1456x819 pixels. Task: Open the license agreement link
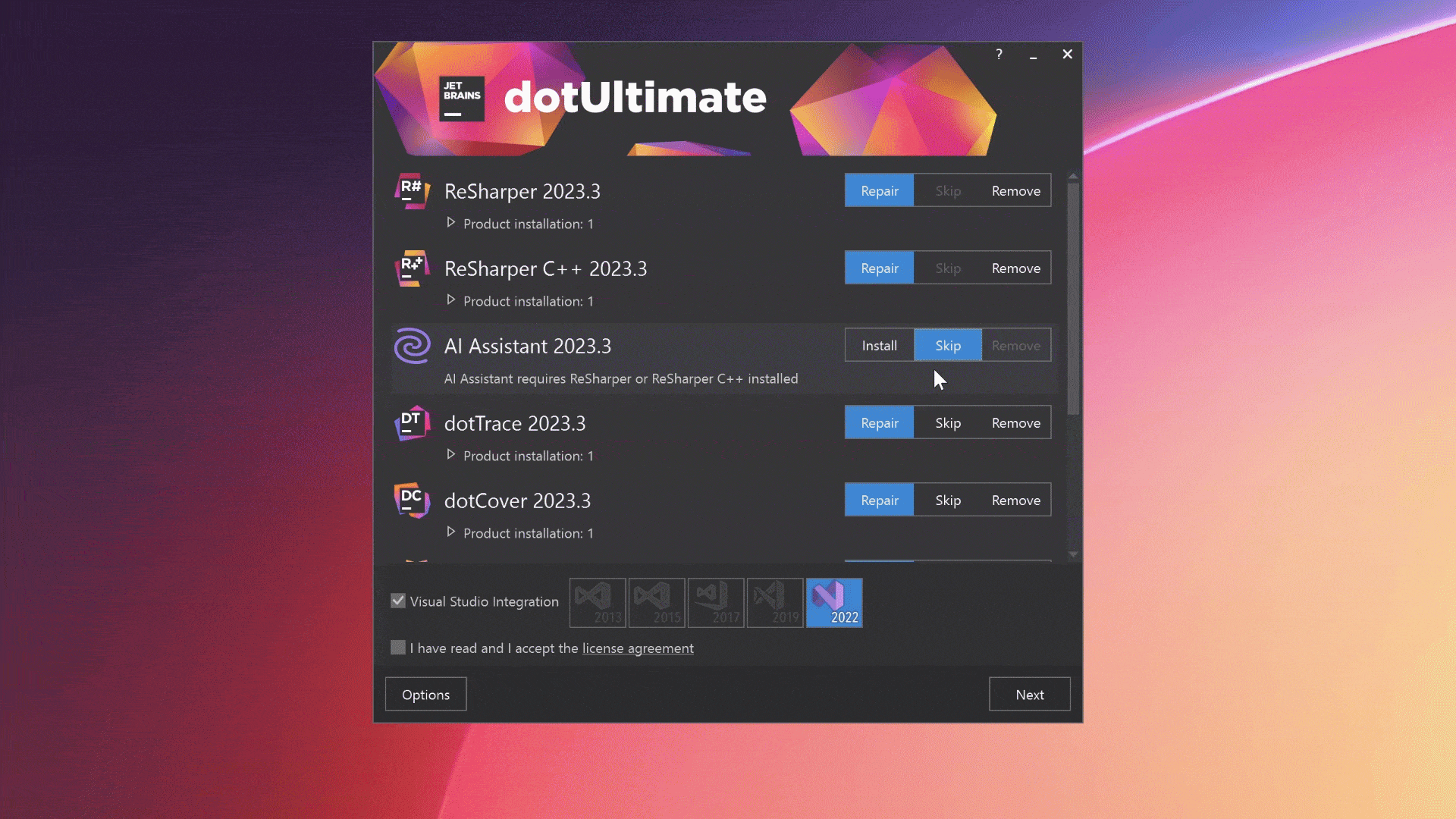pyautogui.click(x=637, y=648)
